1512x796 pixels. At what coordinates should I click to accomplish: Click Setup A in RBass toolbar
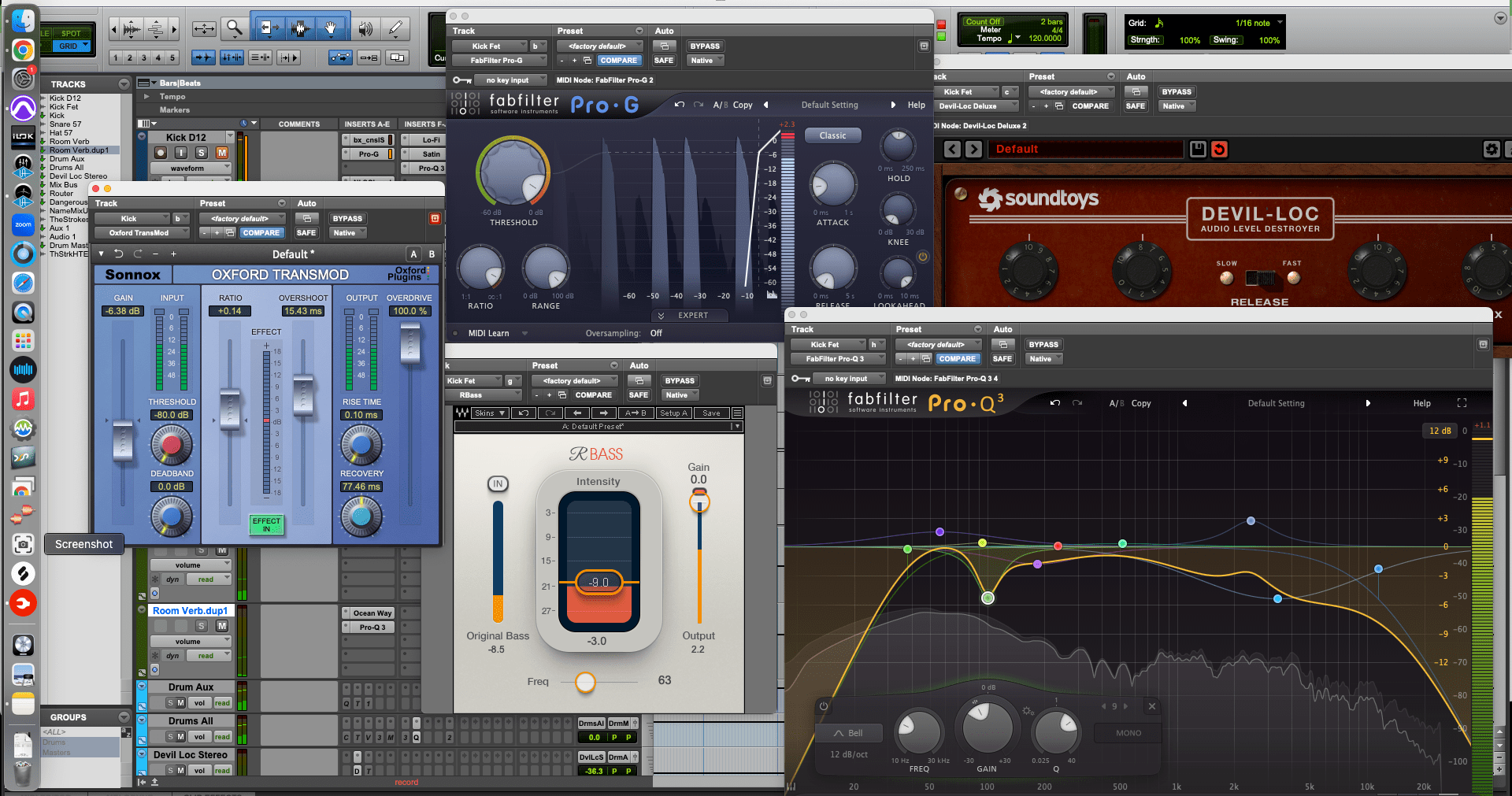point(673,413)
